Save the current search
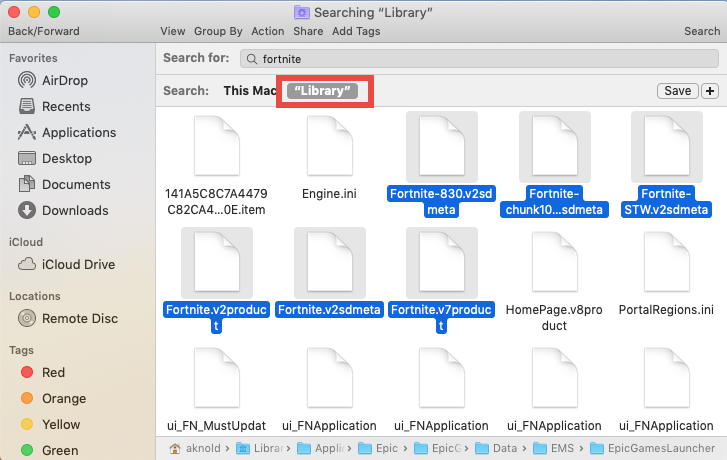This screenshot has width=727, height=460. click(x=677, y=91)
